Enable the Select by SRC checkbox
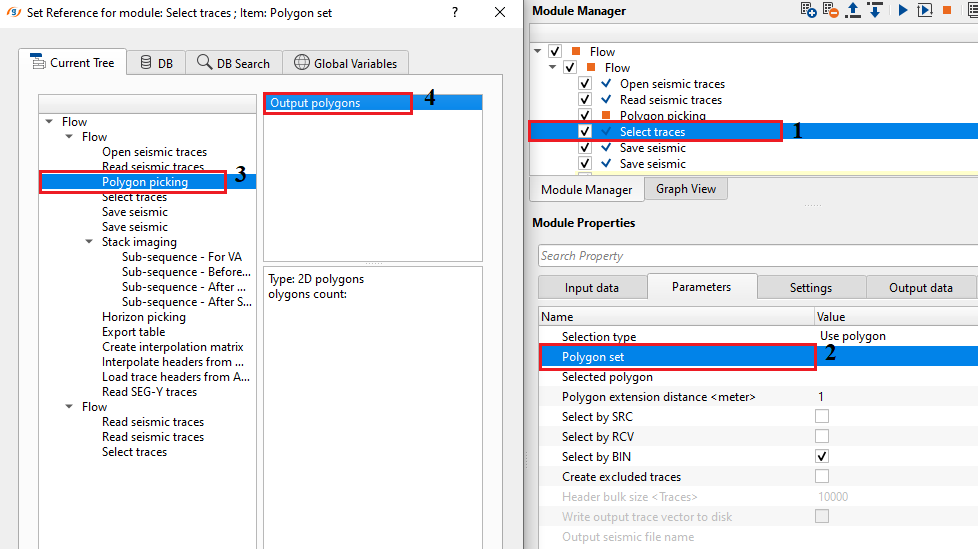 (x=822, y=417)
